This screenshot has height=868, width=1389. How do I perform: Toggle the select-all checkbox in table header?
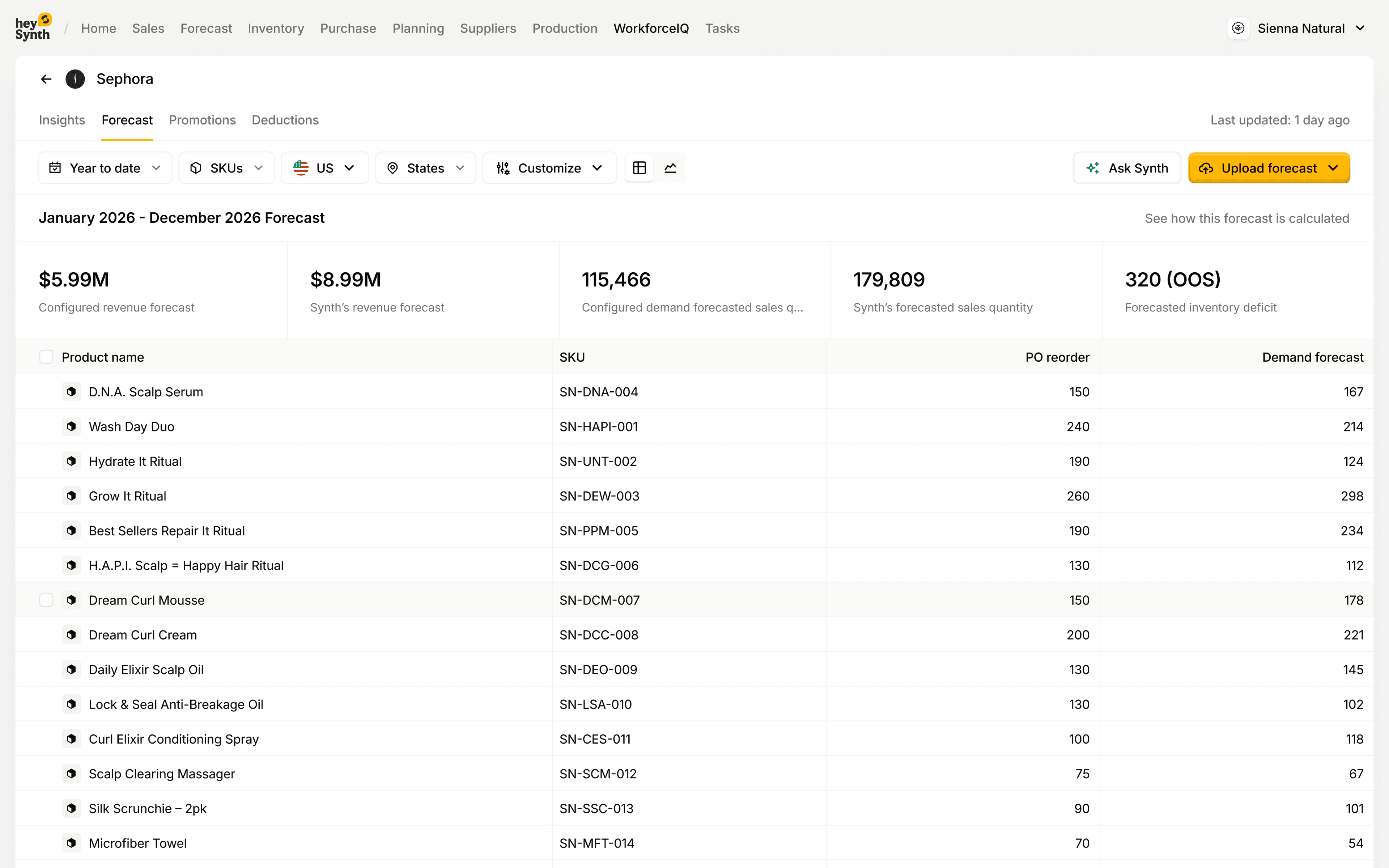pos(47,357)
